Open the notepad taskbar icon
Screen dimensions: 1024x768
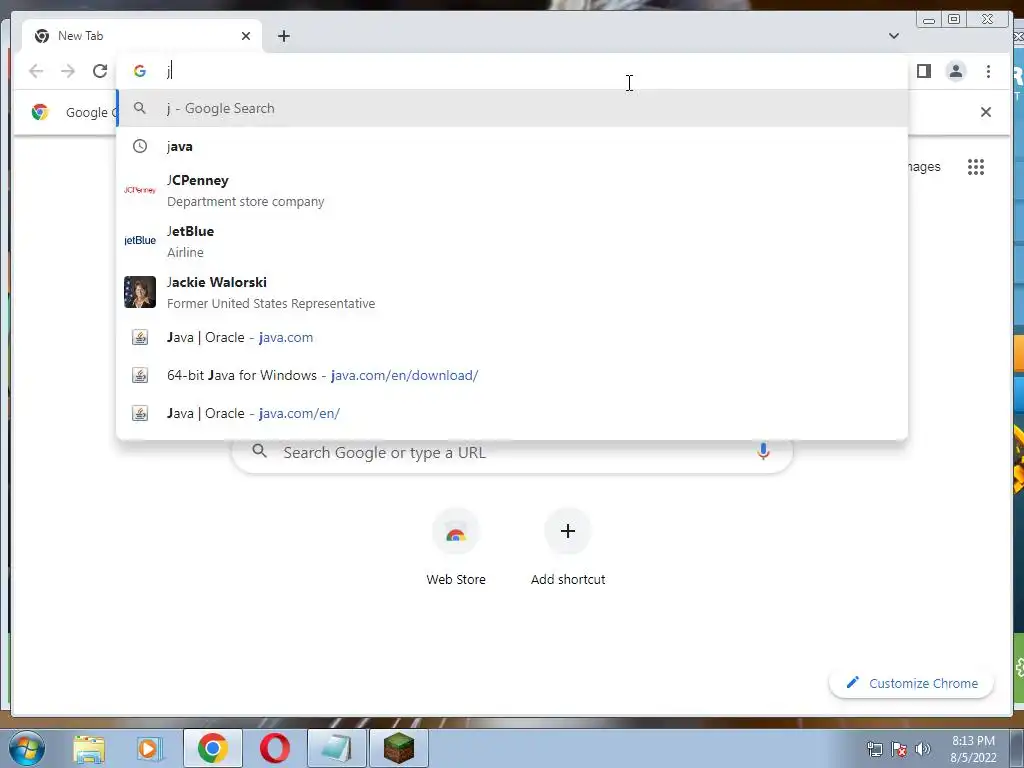click(x=336, y=748)
